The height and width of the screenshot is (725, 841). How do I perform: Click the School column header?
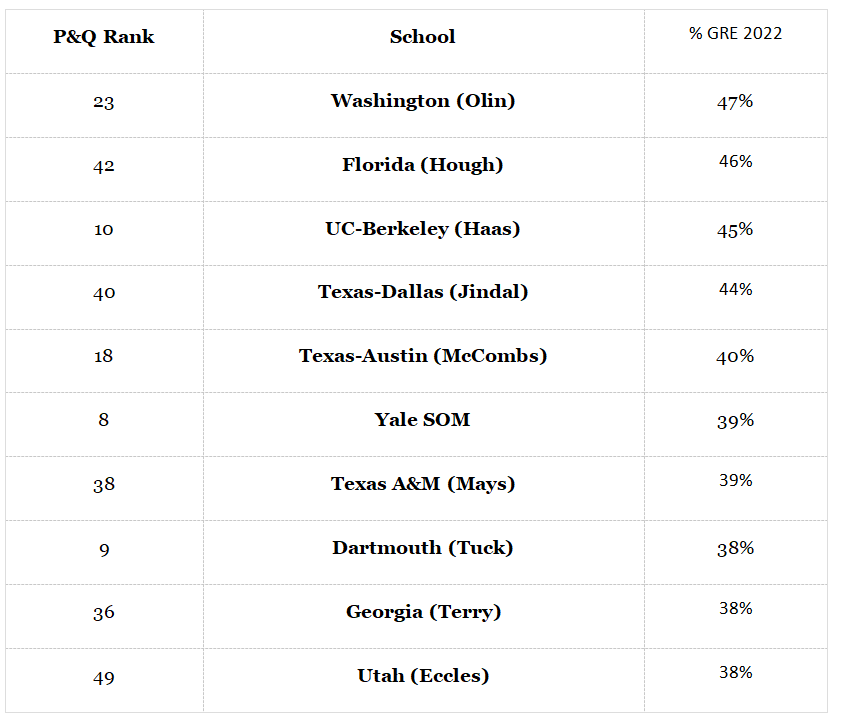[x=423, y=37]
